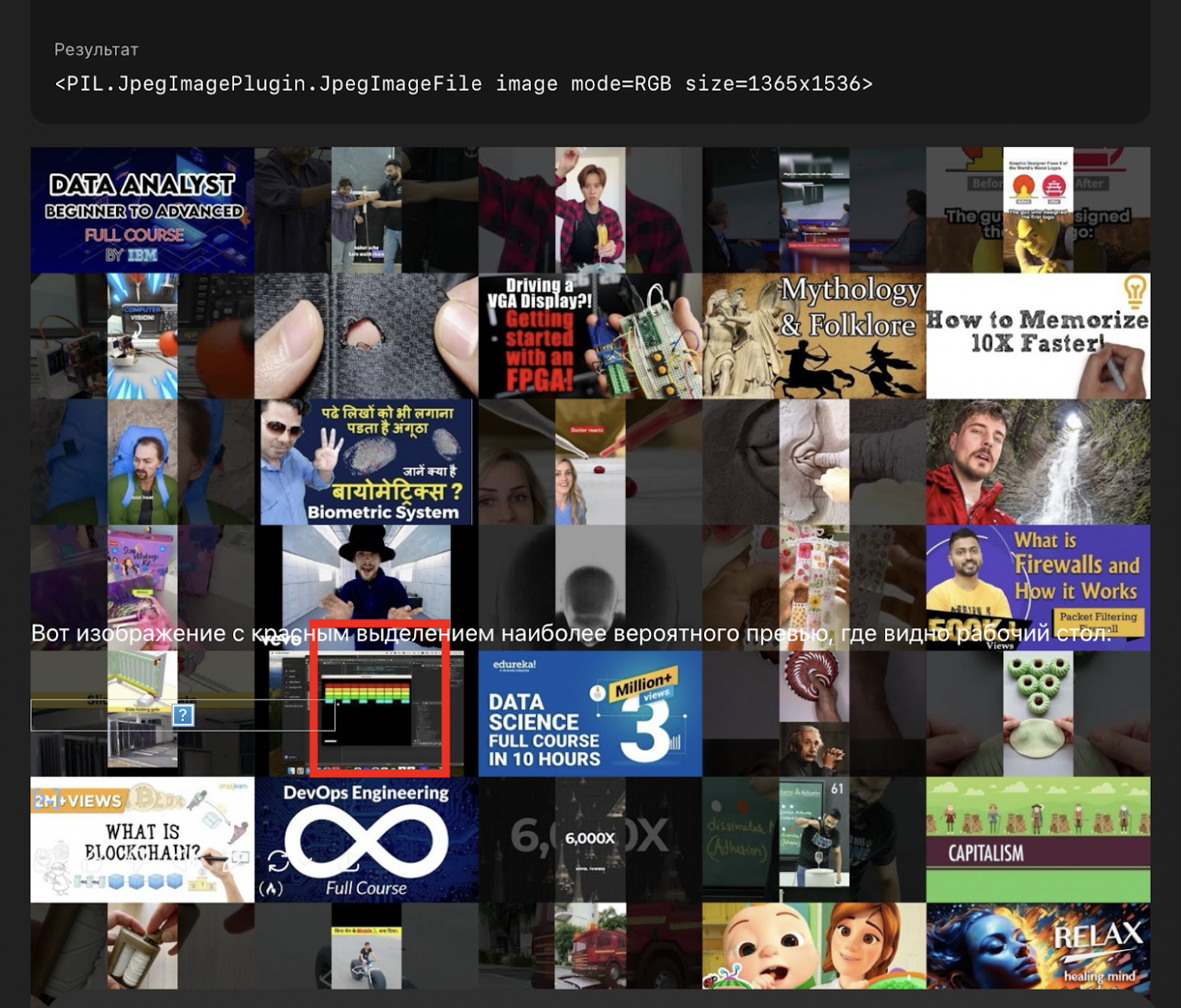Open the 6,000X Eiffel Tower thumbnail
1181x1008 pixels.
[590, 840]
